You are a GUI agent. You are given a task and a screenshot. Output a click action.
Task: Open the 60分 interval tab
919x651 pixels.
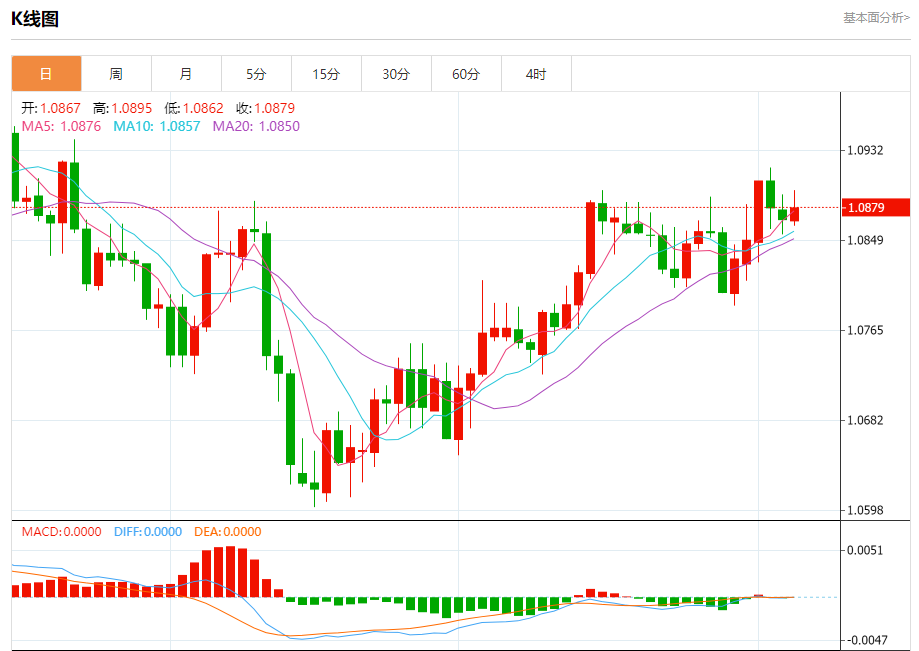[x=467, y=74]
